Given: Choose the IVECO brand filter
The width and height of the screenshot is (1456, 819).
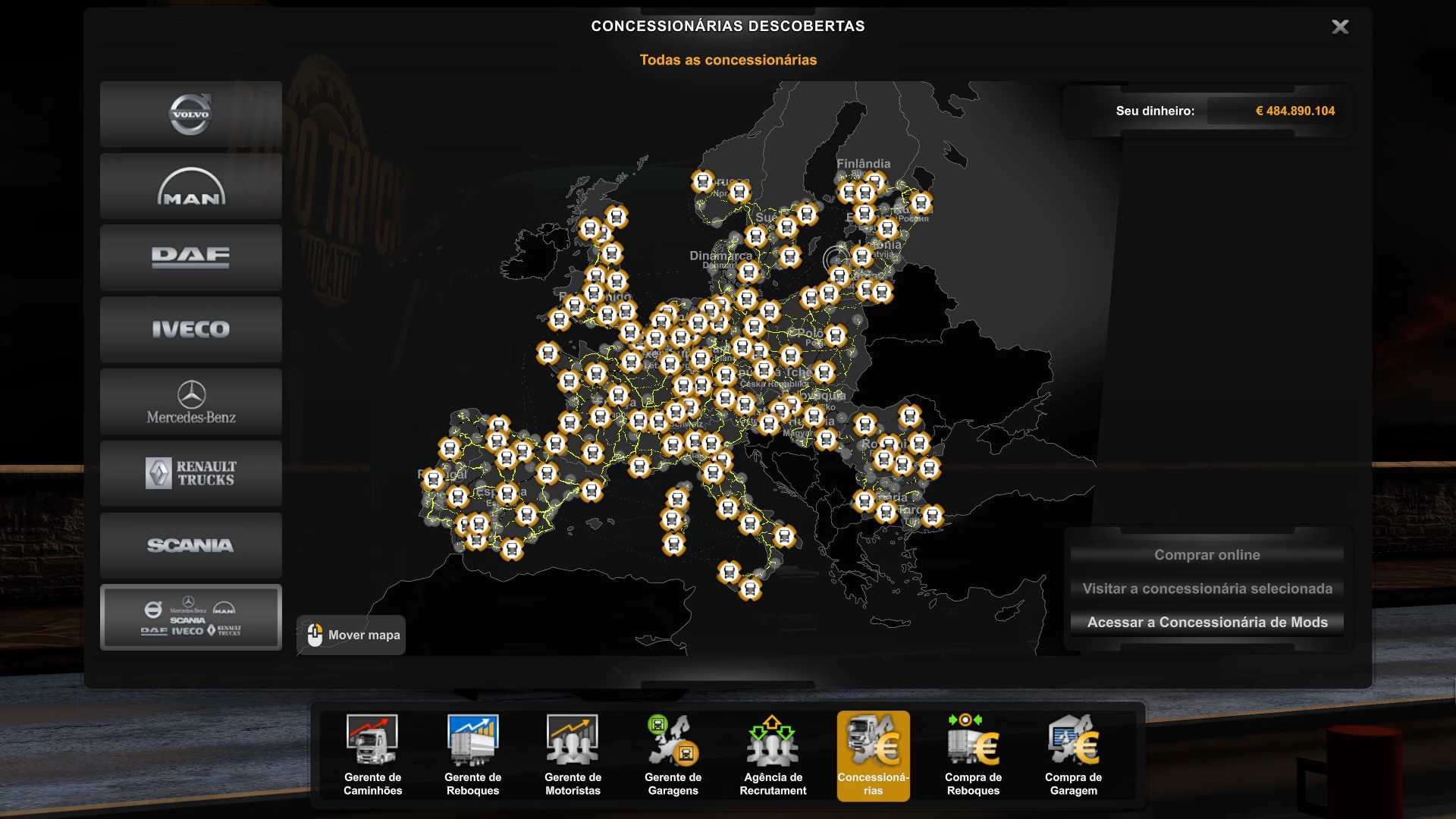Looking at the screenshot, I should [190, 329].
